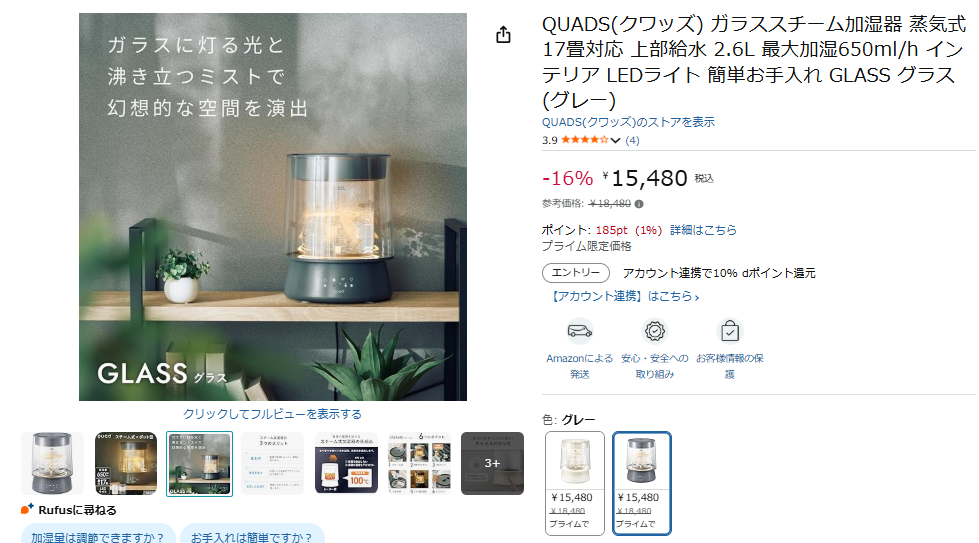Click the customer information protection bag icon

(x=729, y=331)
